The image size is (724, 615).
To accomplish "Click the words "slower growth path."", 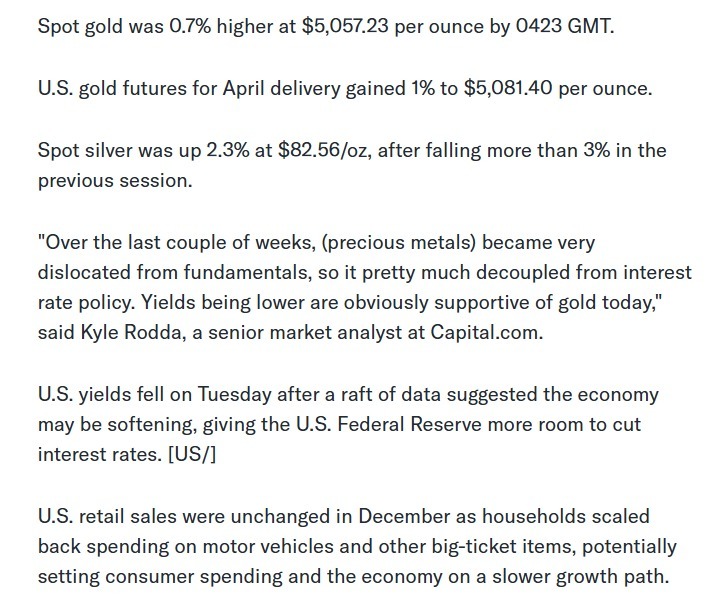I will [x=580, y=577].
